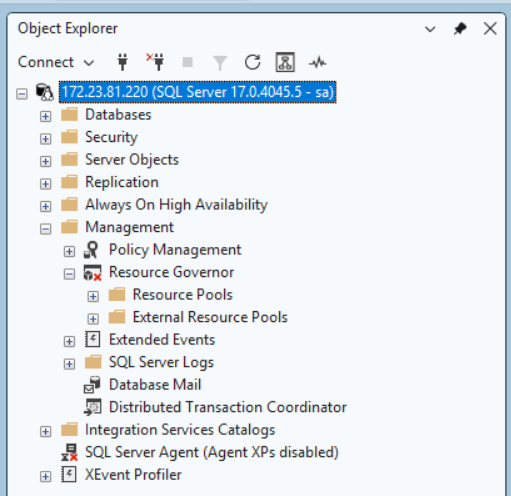The image size is (511, 496).
Task: Click the Connect Object Explorer plug icon
Action: (x=122, y=62)
